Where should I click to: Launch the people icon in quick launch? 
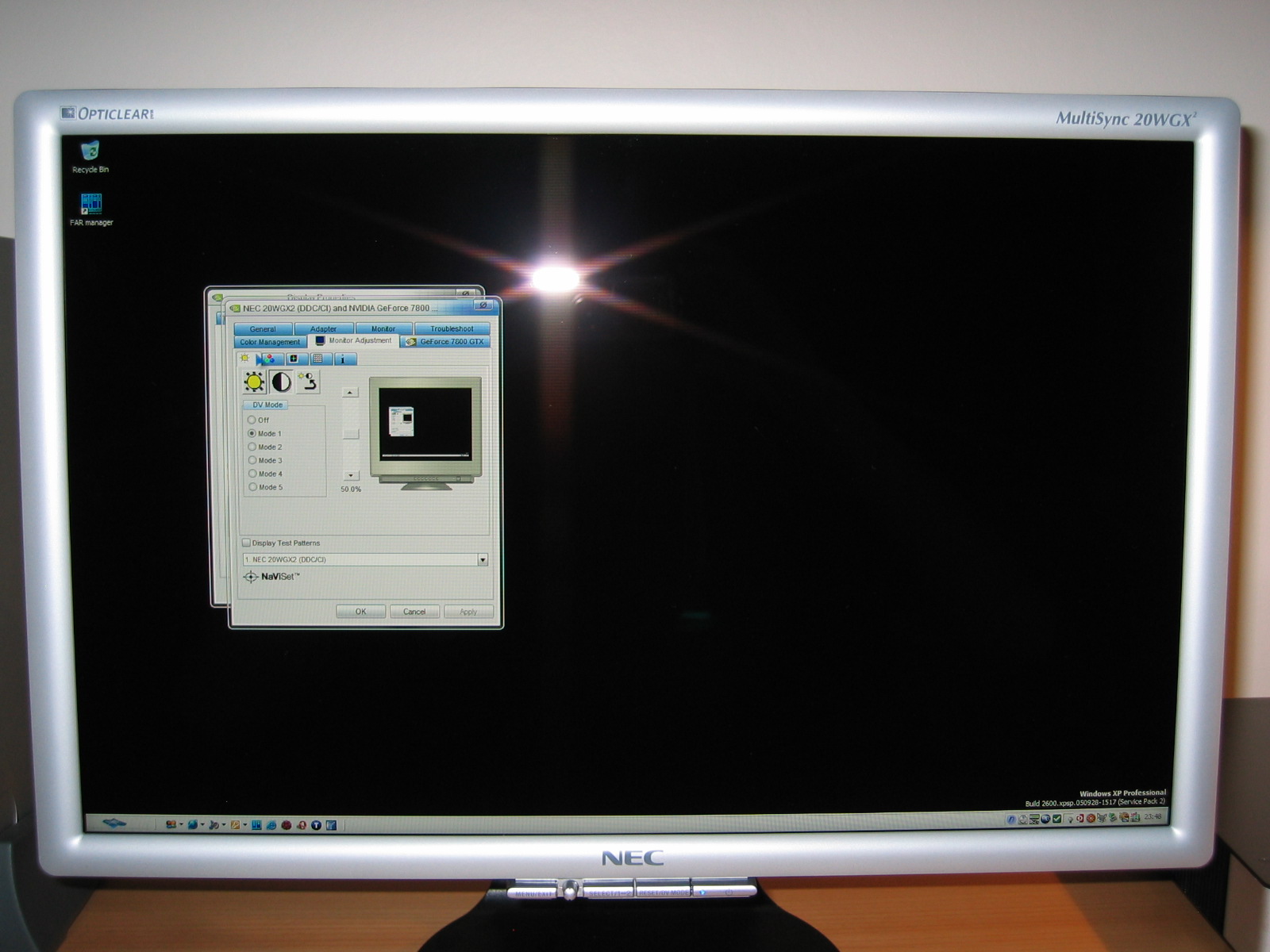[x=171, y=824]
